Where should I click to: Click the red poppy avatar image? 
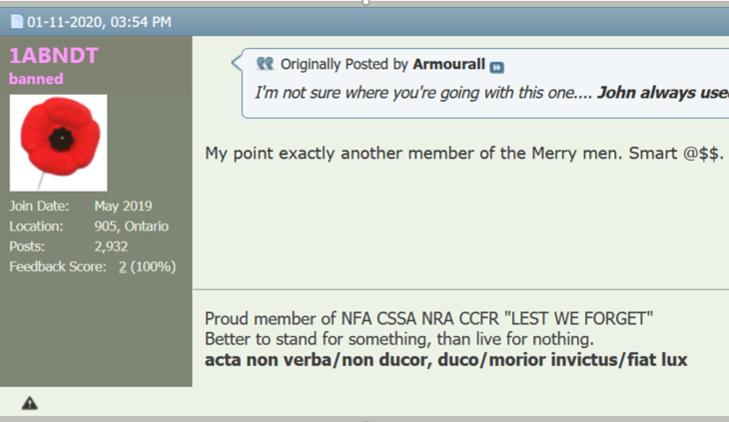[58, 142]
